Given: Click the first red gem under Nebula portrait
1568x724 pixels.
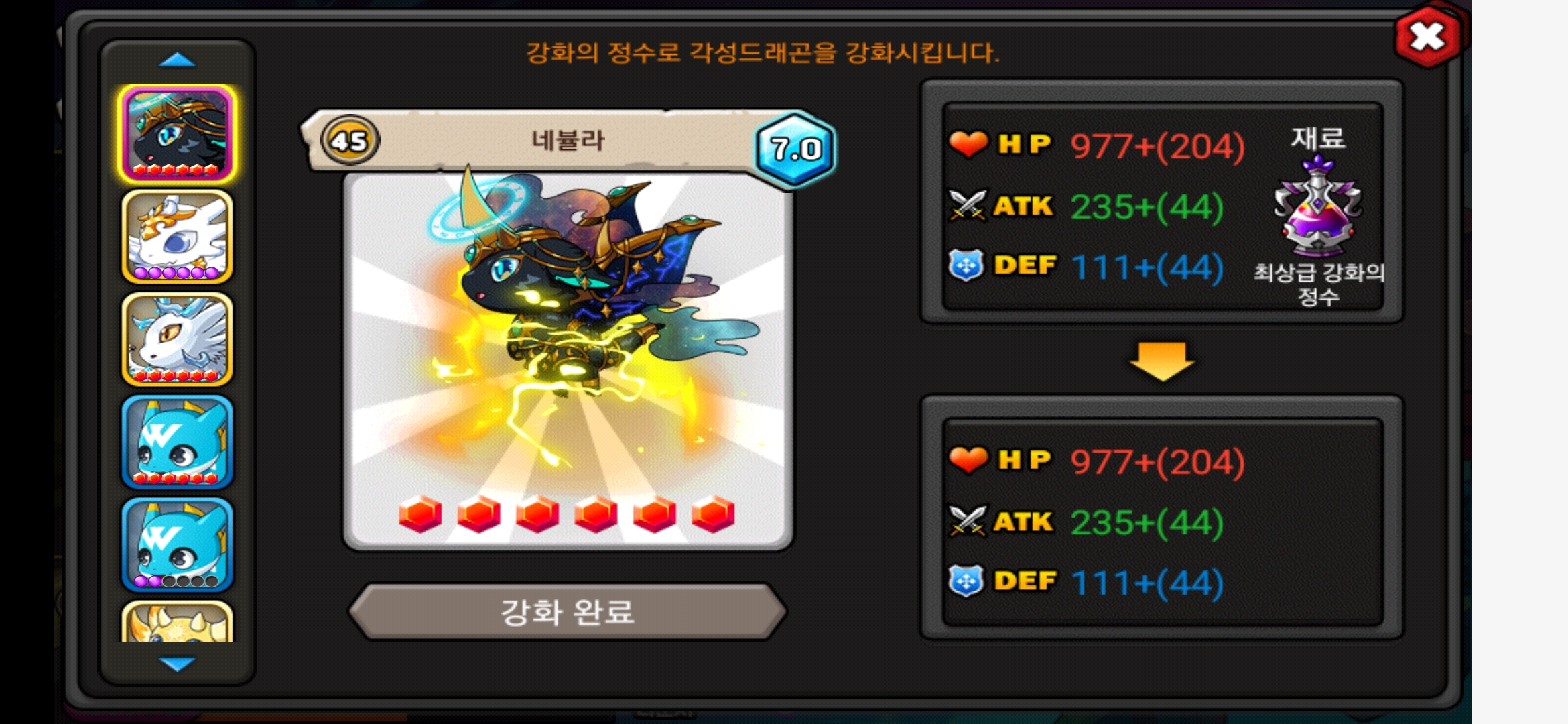Looking at the screenshot, I should pyautogui.click(x=420, y=514).
